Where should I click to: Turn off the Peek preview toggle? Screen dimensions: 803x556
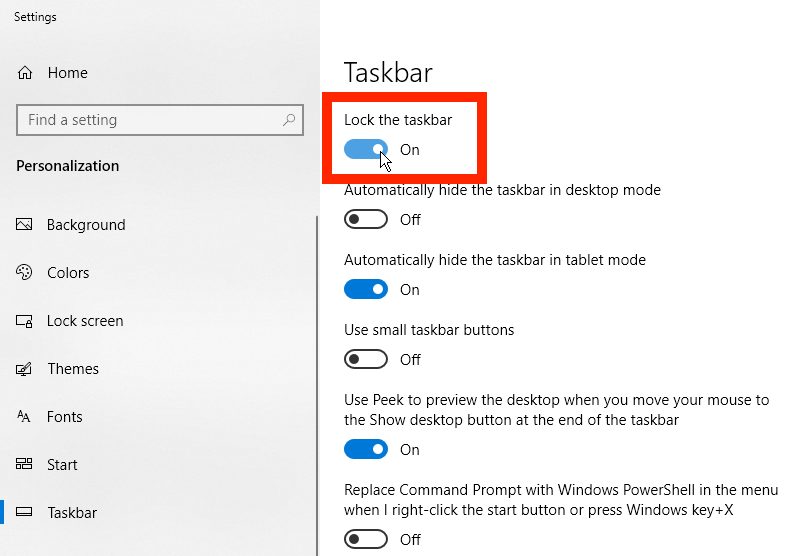coord(366,450)
